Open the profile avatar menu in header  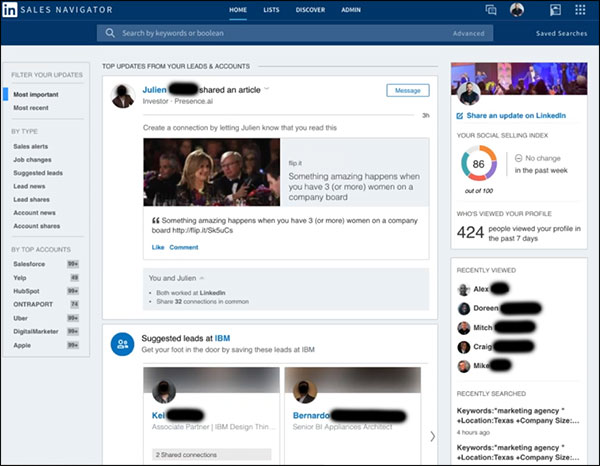[517, 10]
